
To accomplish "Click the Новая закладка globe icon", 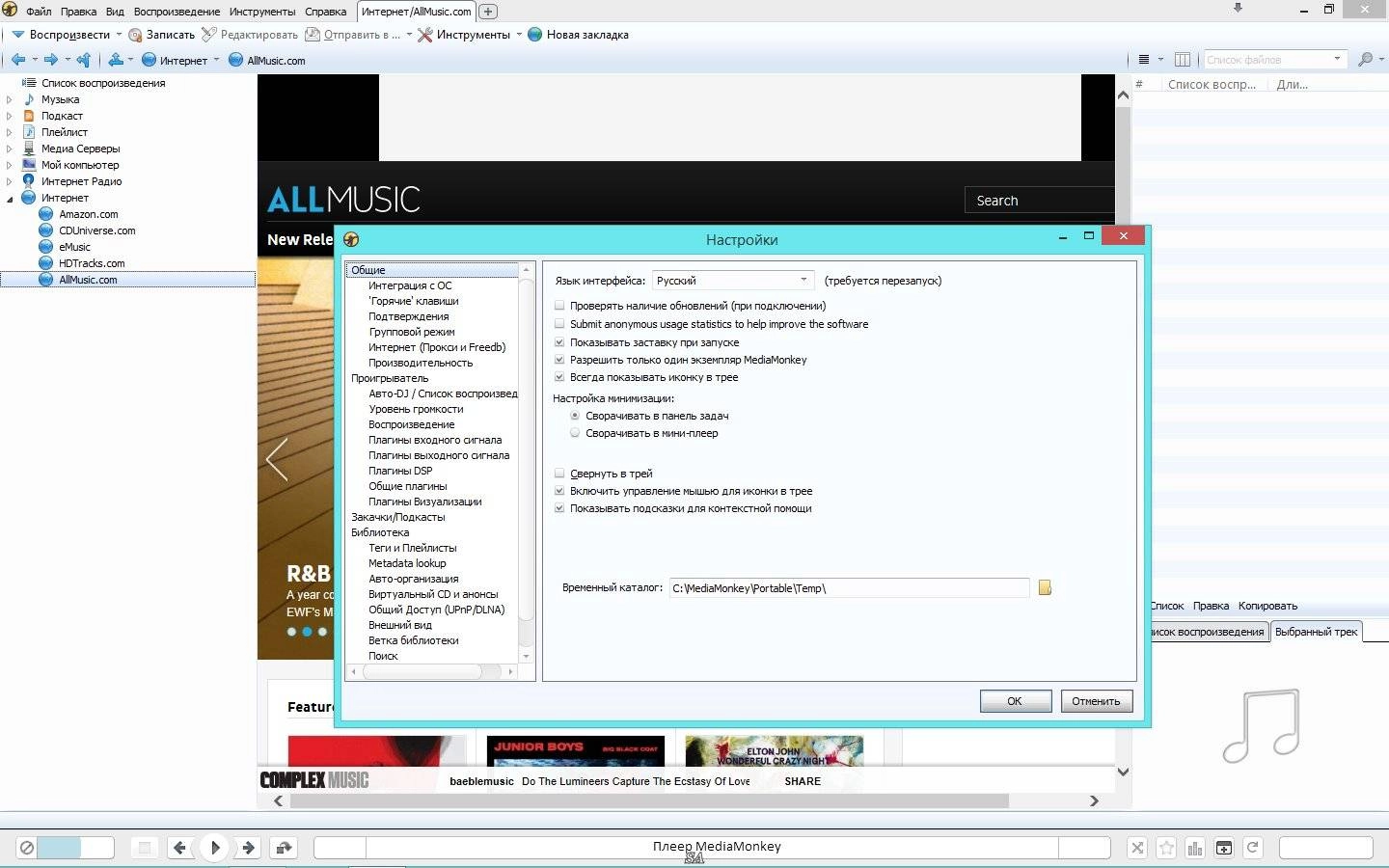I will [535, 35].
